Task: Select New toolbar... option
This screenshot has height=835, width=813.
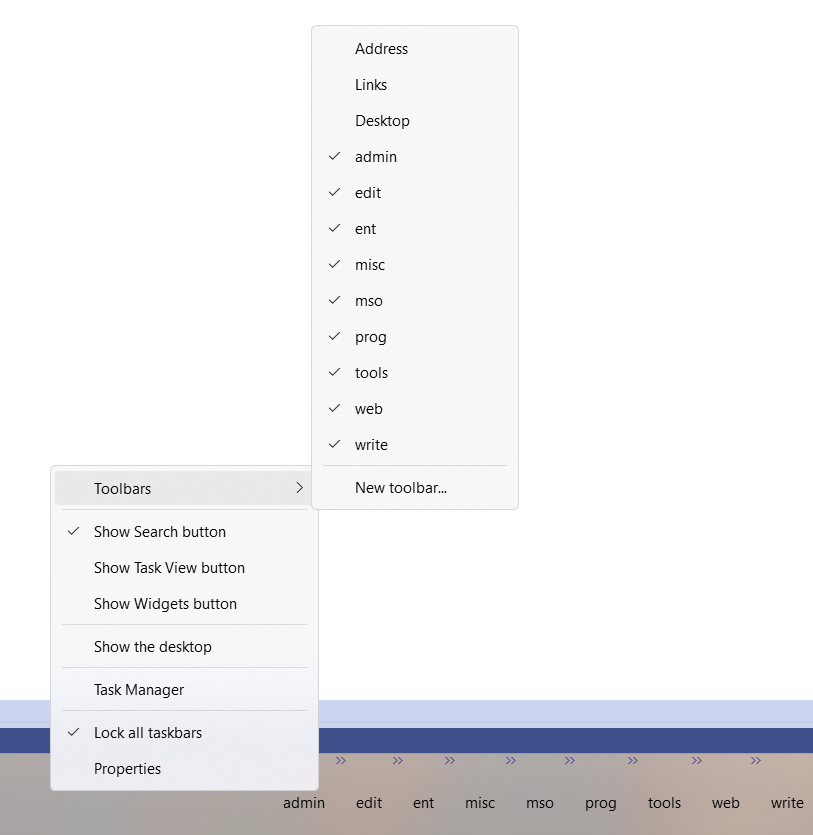Action: [x=415, y=488]
